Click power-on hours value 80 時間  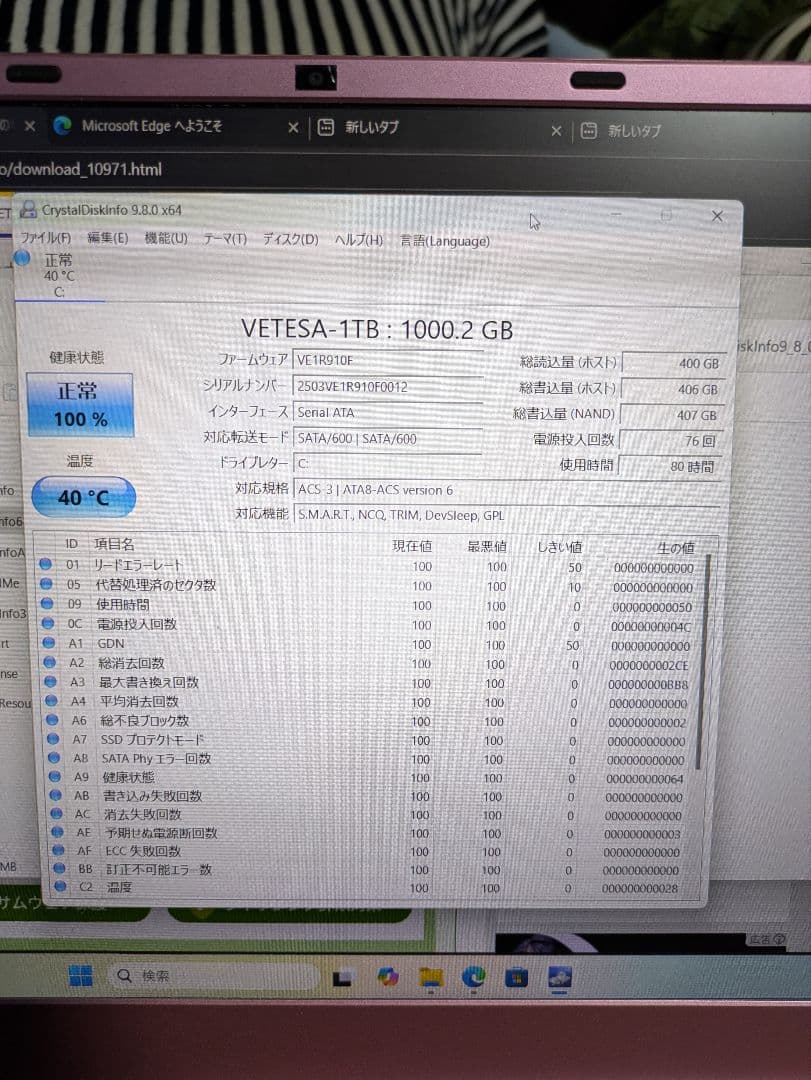670,466
